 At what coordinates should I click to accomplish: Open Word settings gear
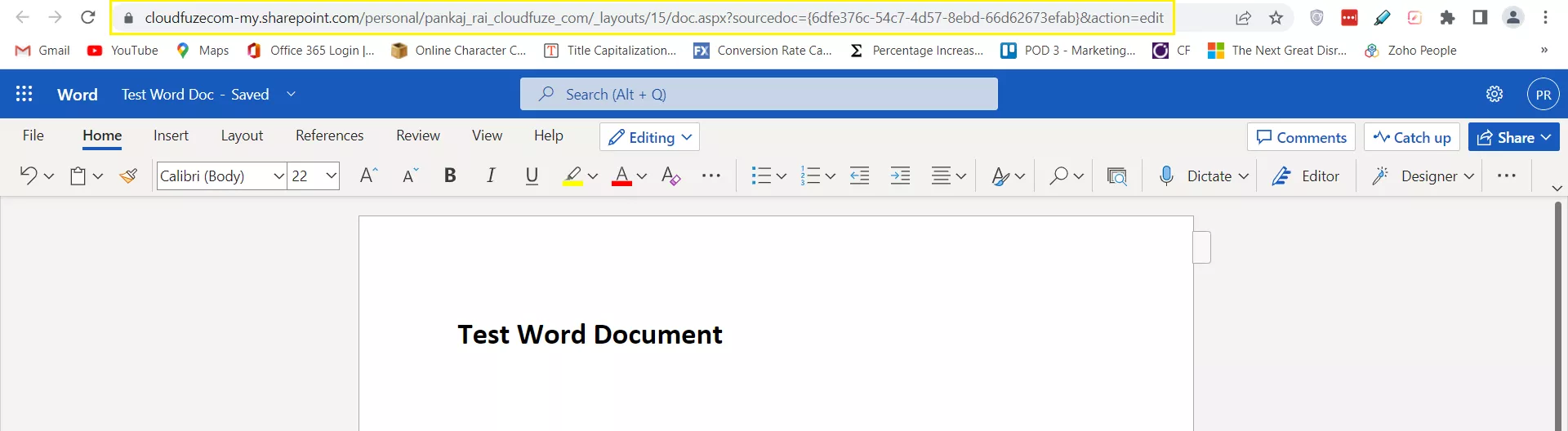pos(1494,94)
